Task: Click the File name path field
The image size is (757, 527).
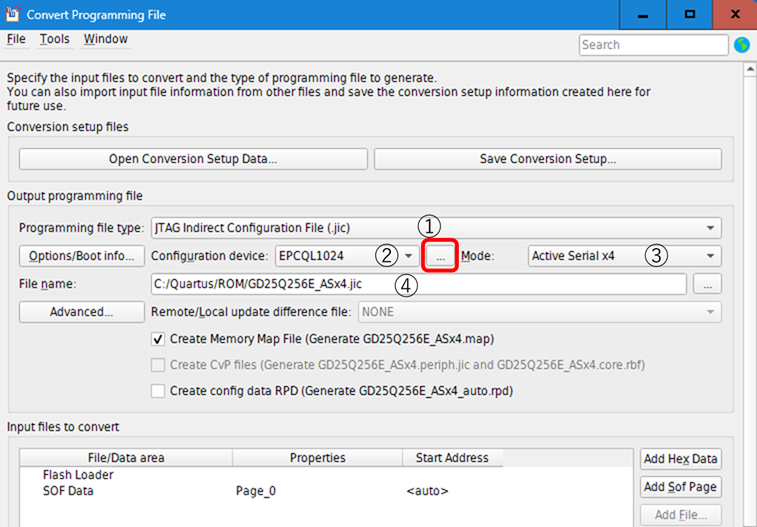Action: click(x=419, y=284)
